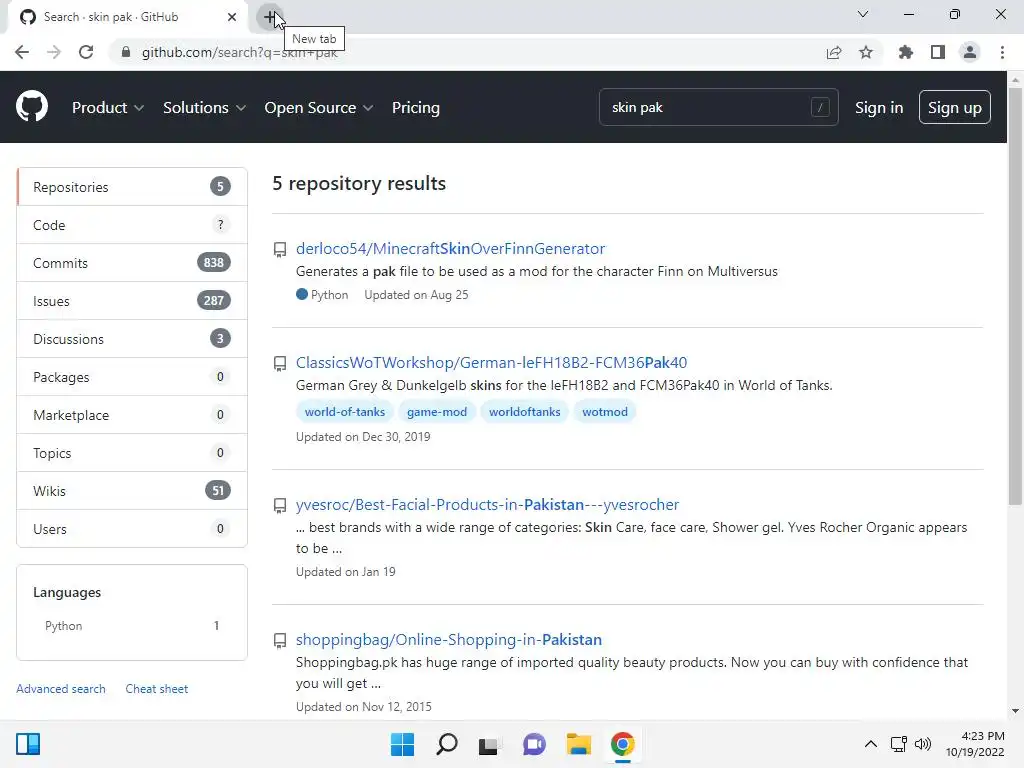Go forward to next page
1024x768 pixels.
coord(54,52)
